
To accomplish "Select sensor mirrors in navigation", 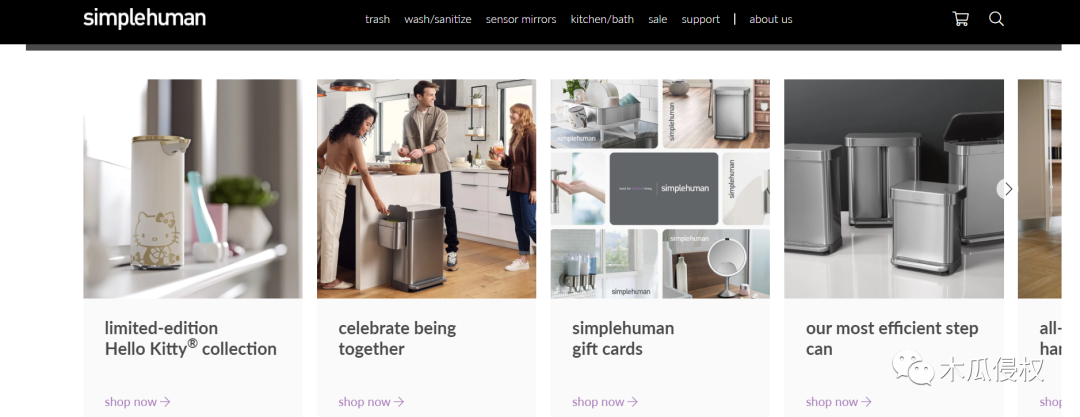I will coord(521,19).
